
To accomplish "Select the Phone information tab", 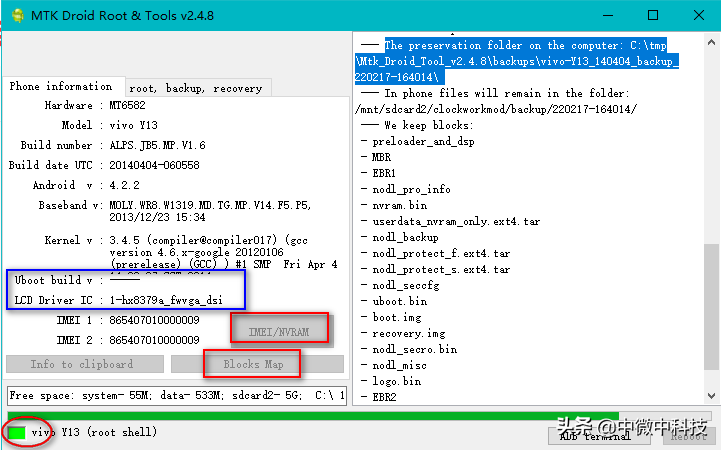I will [x=62, y=86].
